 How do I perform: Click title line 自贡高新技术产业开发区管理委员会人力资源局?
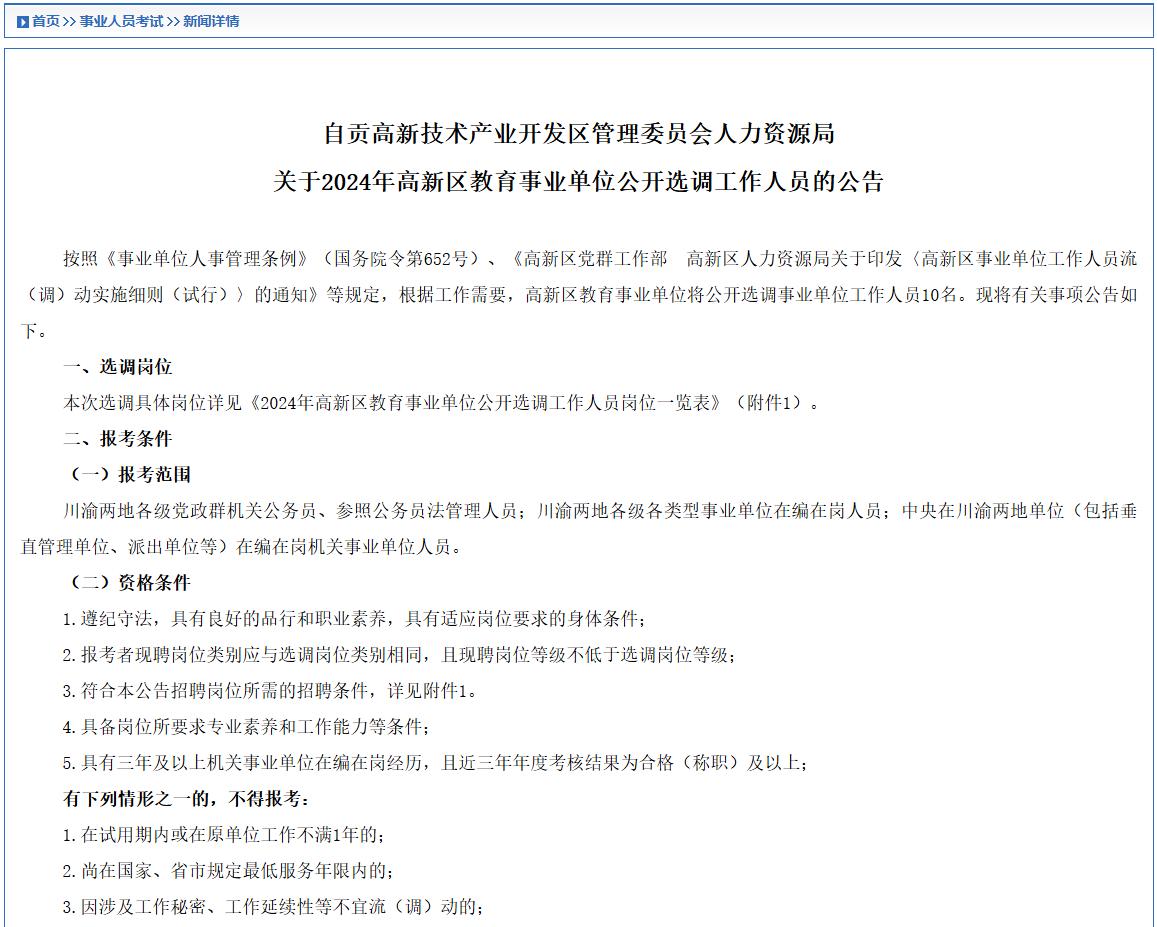[579, 134]
